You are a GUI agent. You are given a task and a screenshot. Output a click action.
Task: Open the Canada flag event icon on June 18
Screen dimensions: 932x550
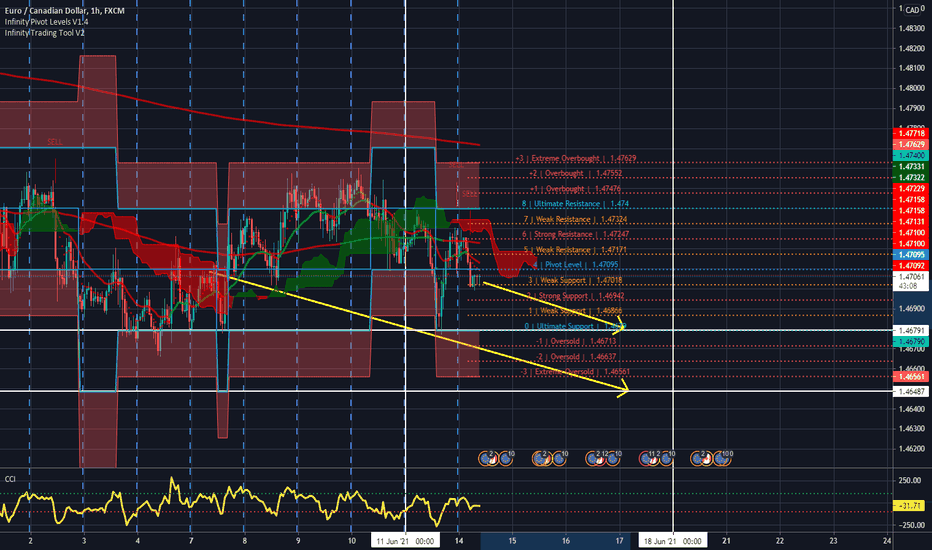pyautogui.click(x=707, y=459)
